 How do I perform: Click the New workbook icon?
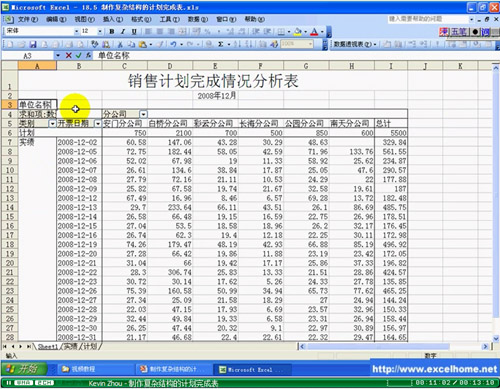tap(10, 44)
